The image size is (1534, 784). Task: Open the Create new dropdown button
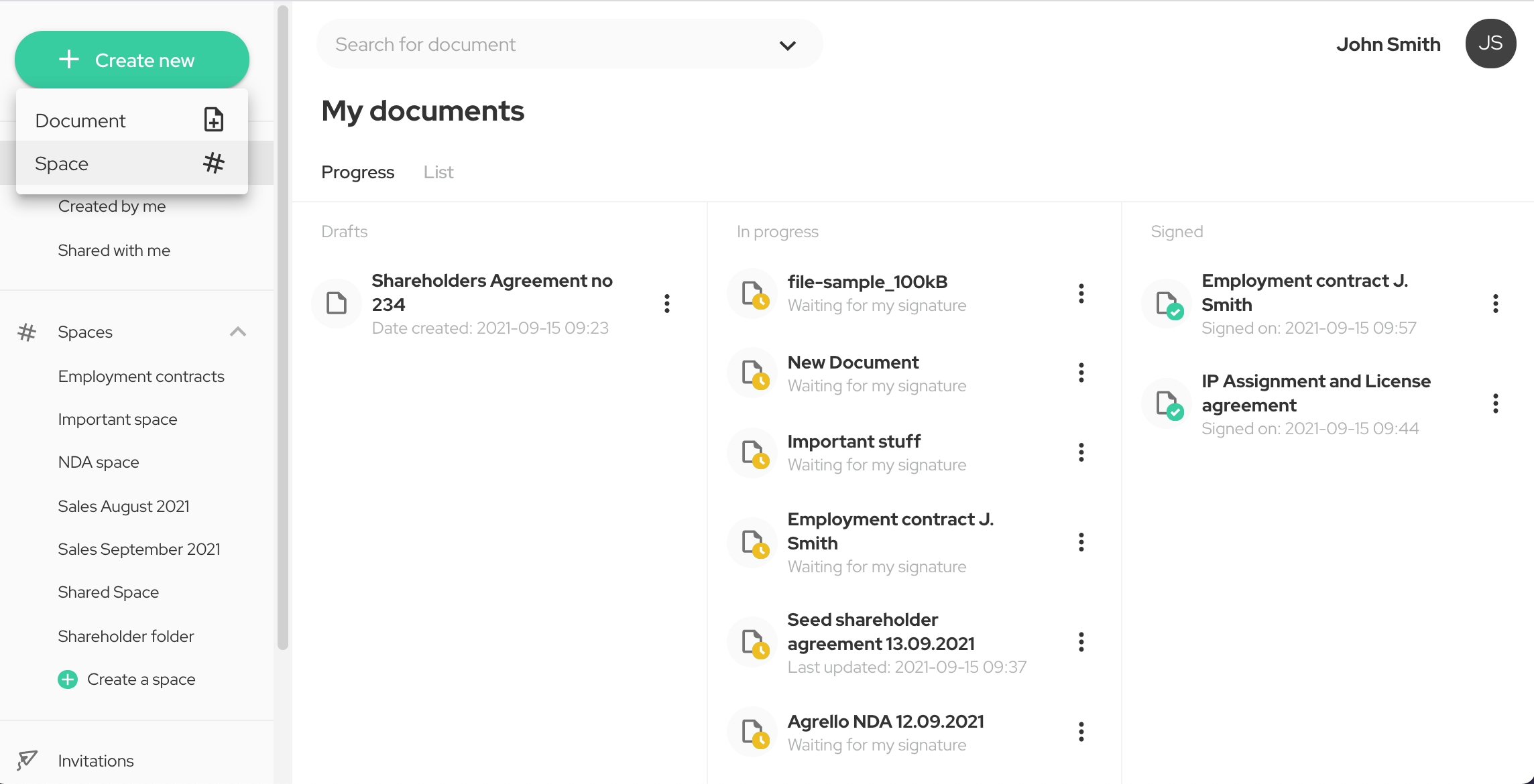tap(132, 60)
